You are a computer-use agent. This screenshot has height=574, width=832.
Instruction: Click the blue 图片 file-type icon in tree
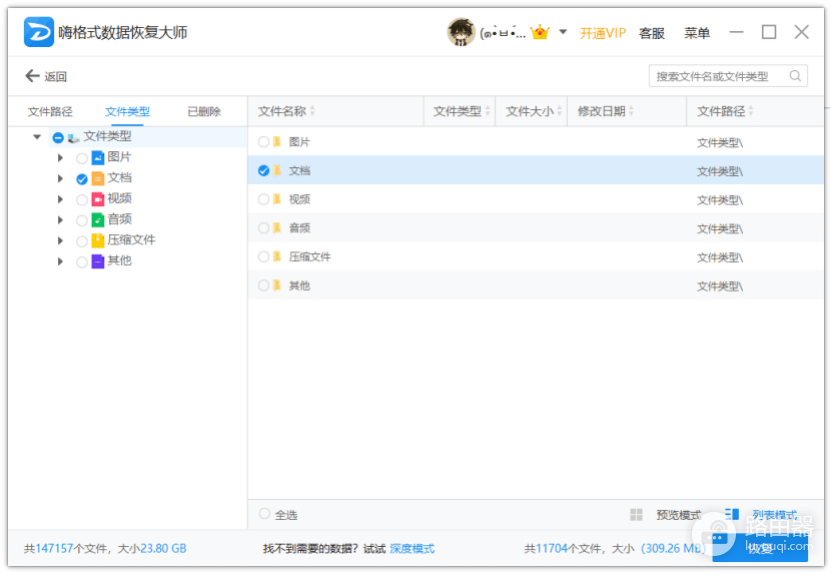(98, 158)
